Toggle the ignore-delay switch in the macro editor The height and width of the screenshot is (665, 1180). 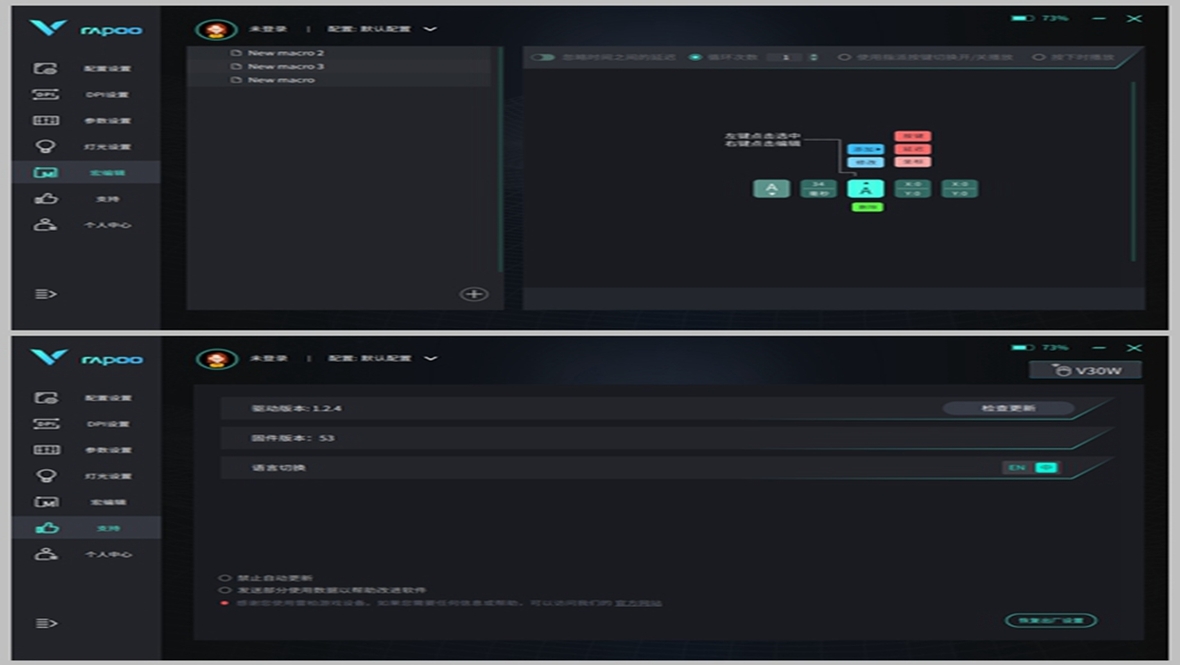543,57
